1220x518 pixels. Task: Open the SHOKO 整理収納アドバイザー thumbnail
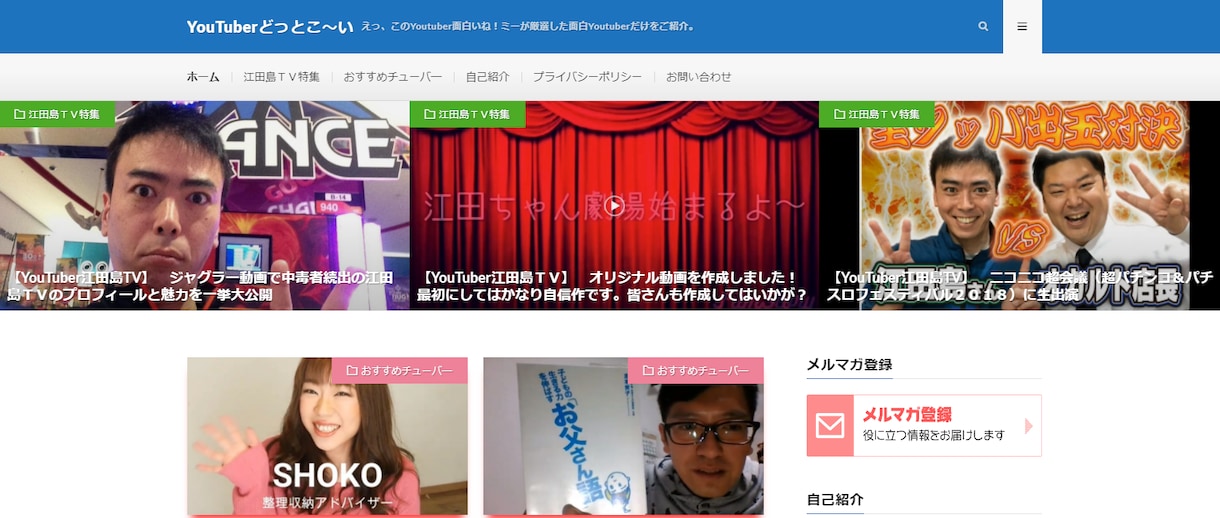(x=327, y=437)
